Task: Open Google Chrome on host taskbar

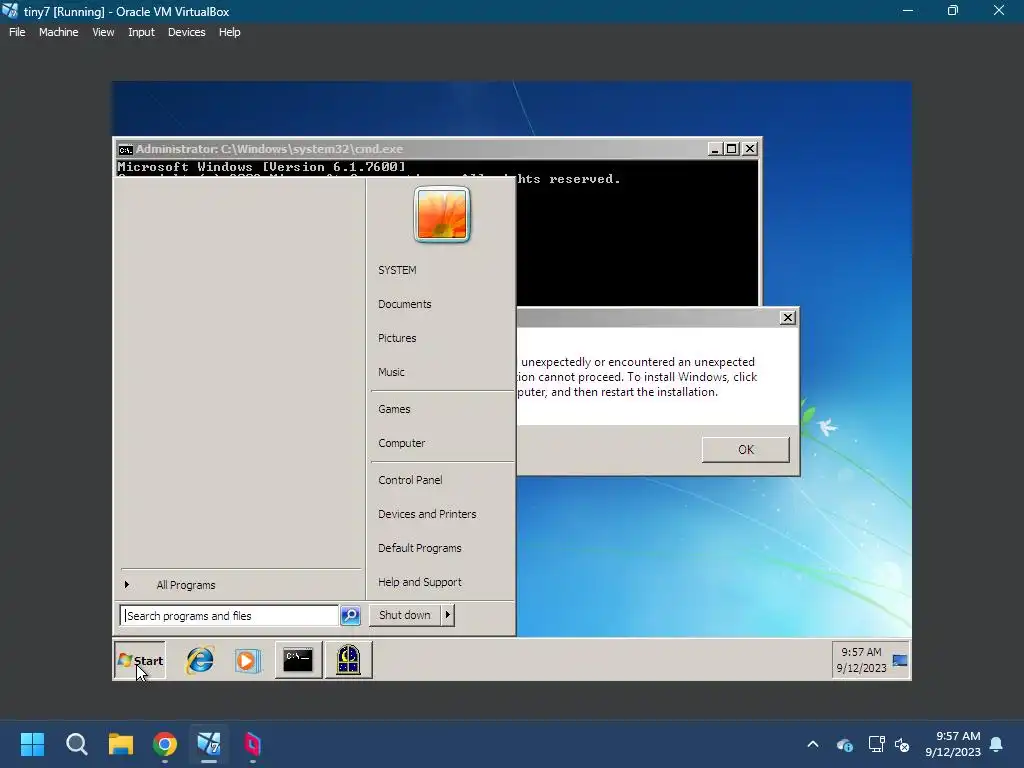Action: pyautogui.click(x=165, y=744)
